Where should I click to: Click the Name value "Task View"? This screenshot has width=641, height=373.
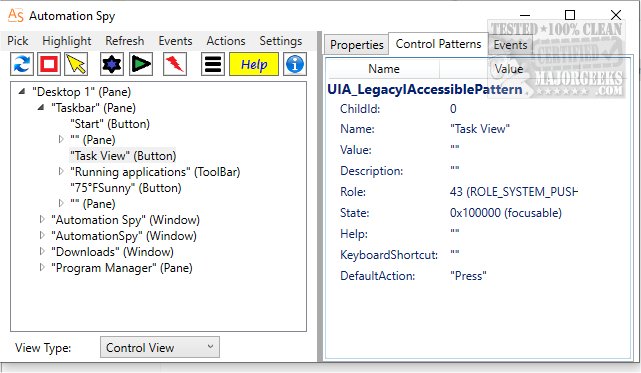coord(480,129)
